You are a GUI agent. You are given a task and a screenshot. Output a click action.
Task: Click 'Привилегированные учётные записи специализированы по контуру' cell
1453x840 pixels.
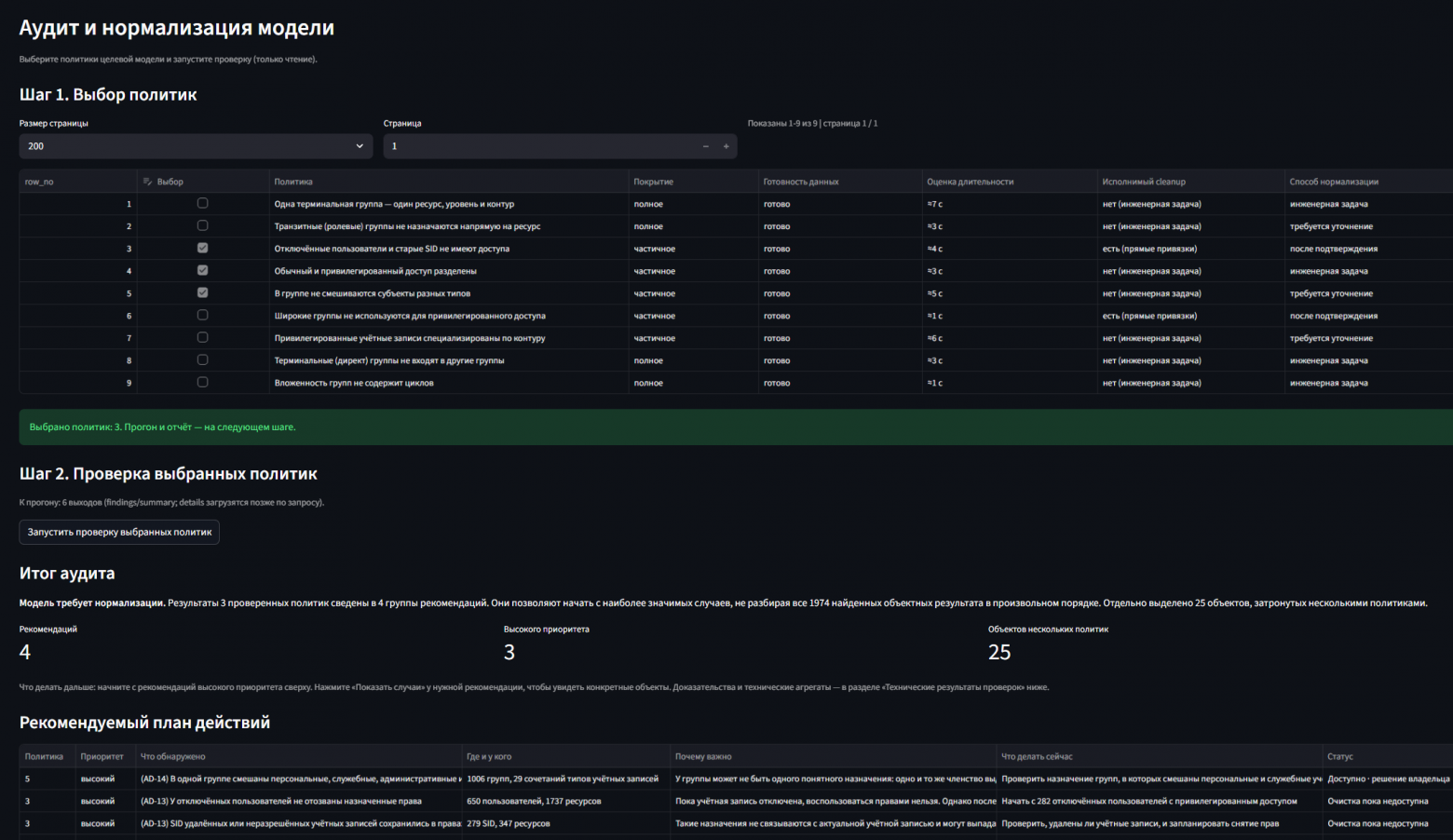coord(448,338)
